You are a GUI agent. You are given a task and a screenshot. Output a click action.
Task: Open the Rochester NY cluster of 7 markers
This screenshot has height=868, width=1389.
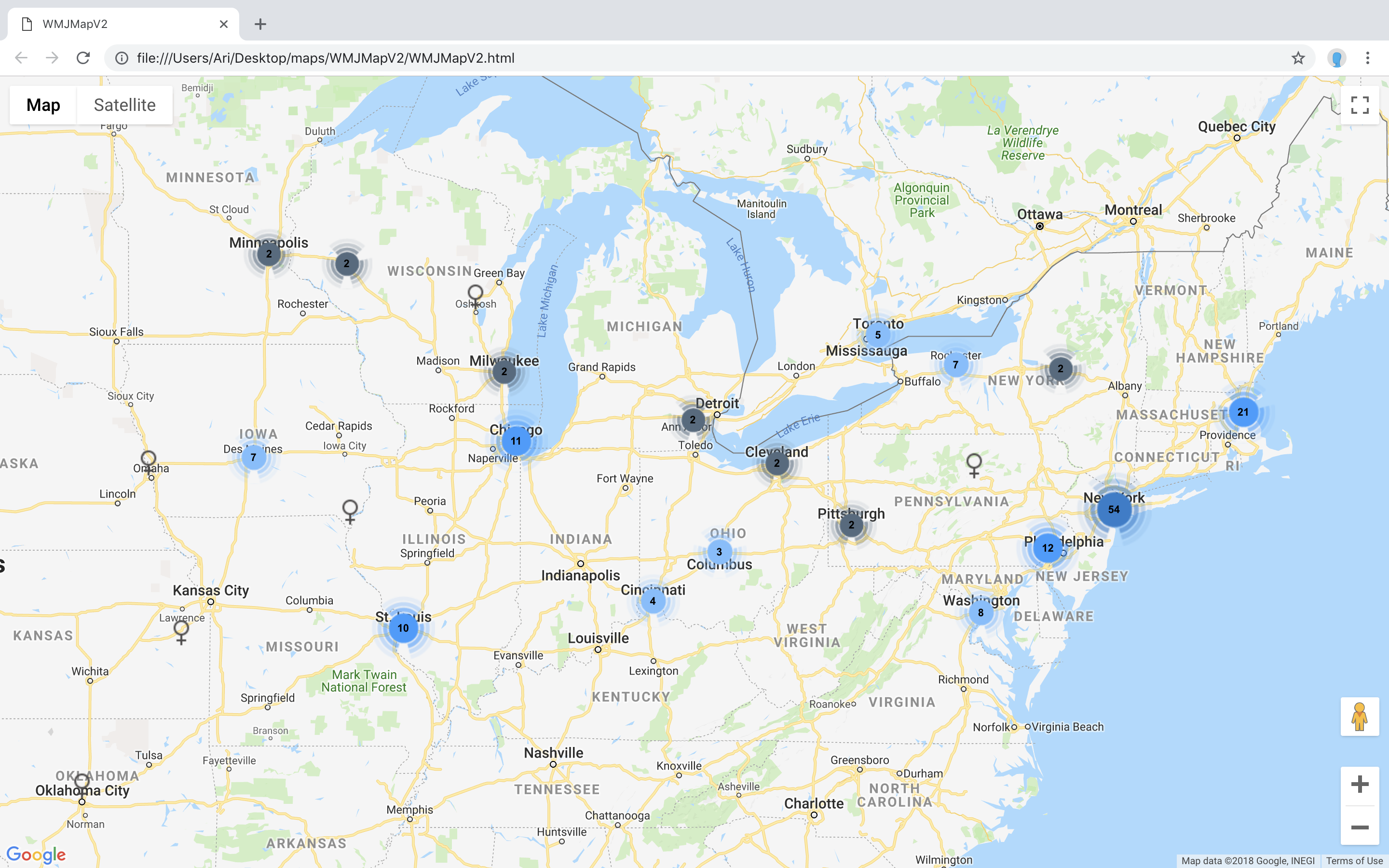point(955,365)
